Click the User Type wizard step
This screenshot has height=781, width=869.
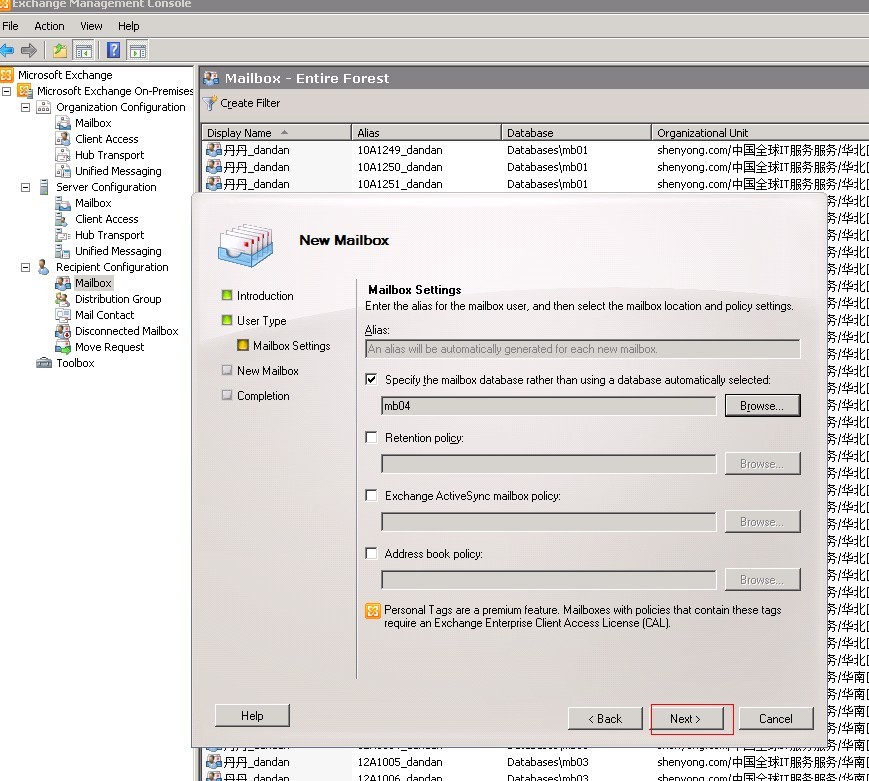(262, 320)
